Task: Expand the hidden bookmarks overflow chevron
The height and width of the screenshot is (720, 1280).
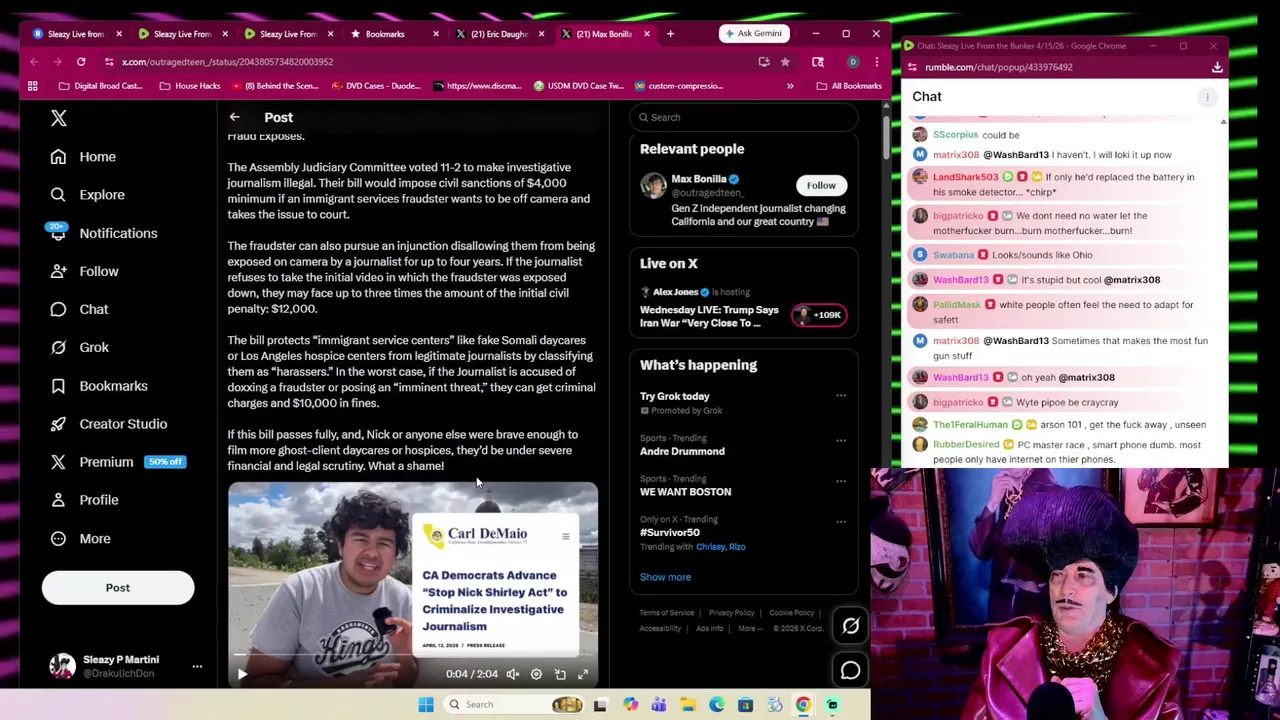Action: [790, 86]
